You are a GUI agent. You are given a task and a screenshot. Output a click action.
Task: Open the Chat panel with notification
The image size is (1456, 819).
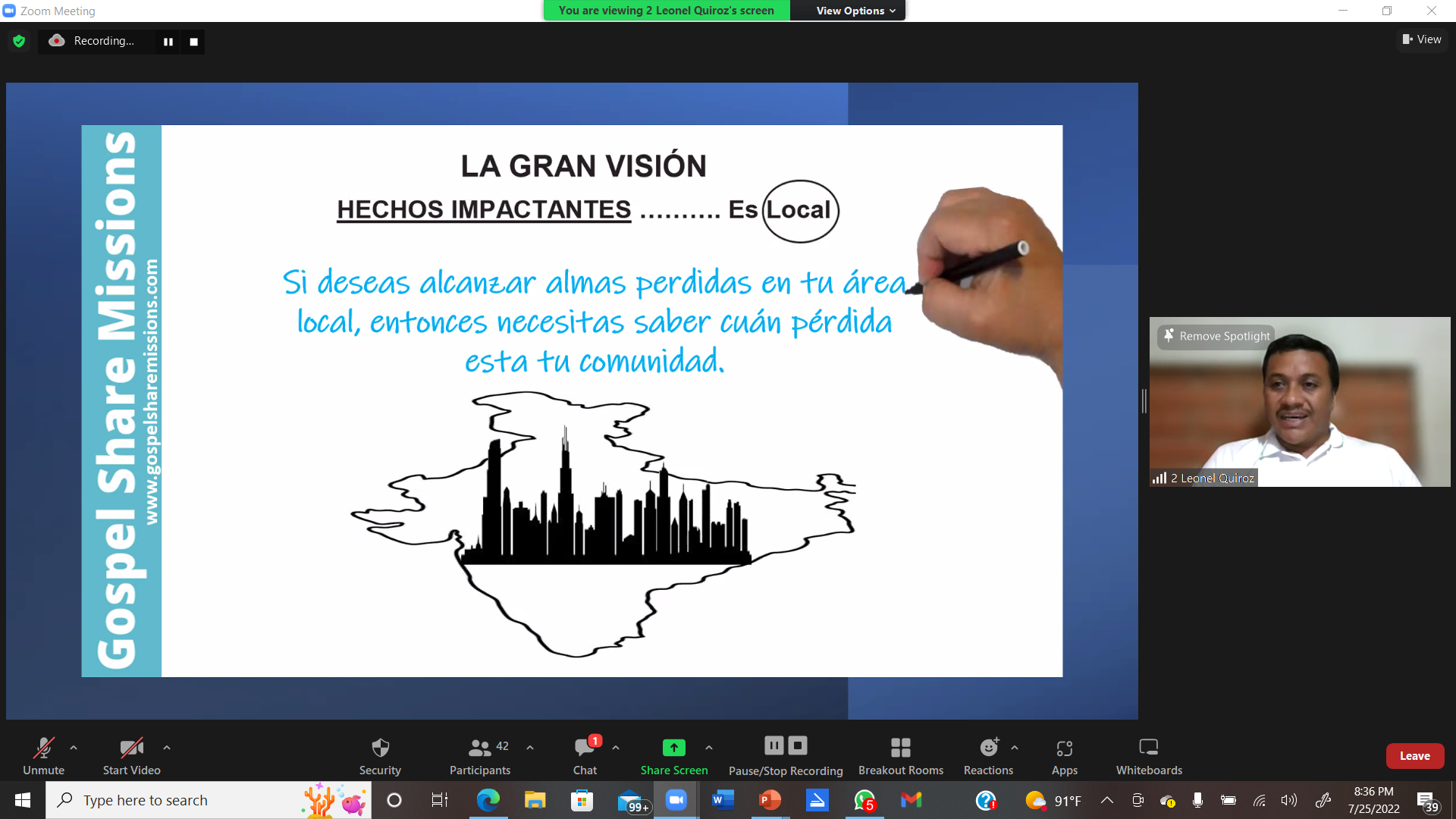pyautogui.click(x=585, y=756)
